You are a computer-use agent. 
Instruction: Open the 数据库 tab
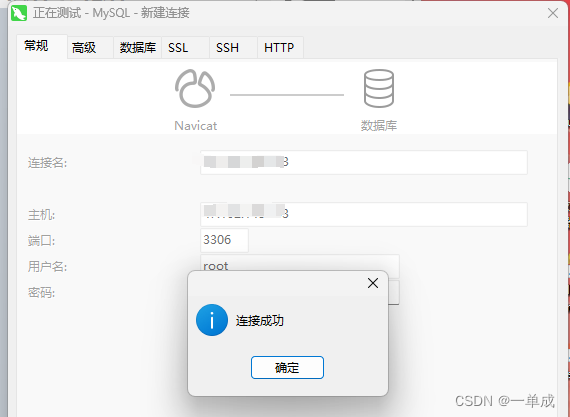(138, 48)
